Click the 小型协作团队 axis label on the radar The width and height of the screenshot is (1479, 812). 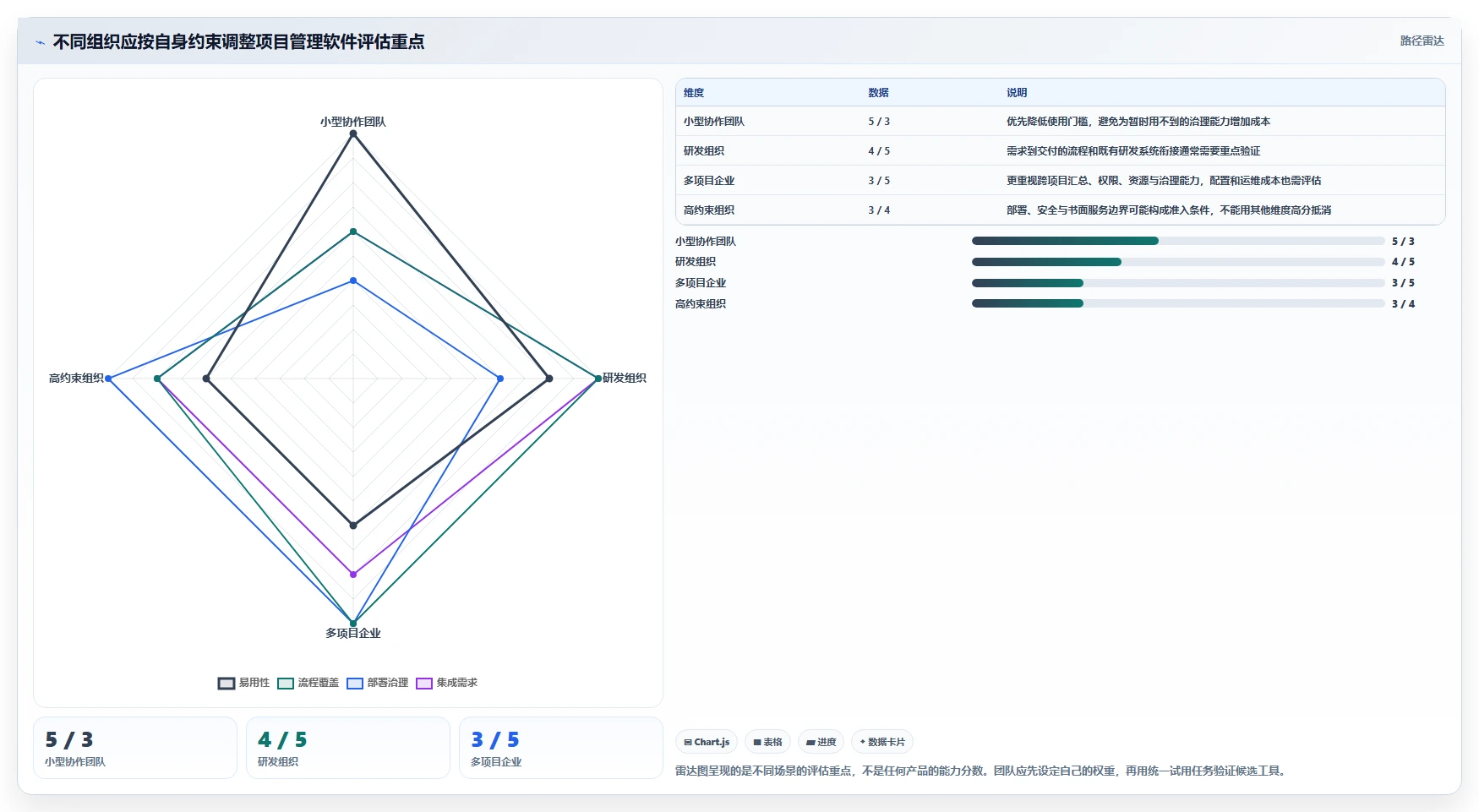[353, 122]
